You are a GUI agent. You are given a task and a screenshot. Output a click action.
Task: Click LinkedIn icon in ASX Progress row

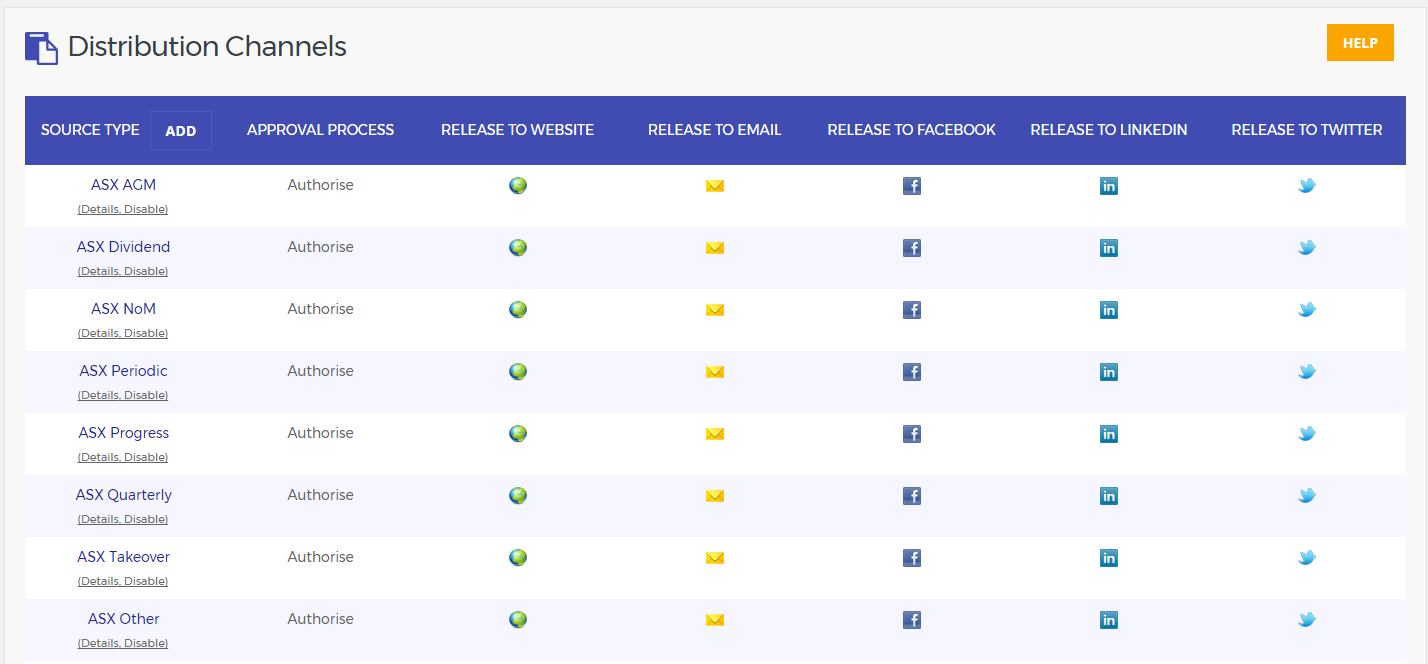(x=1109, y=434)
